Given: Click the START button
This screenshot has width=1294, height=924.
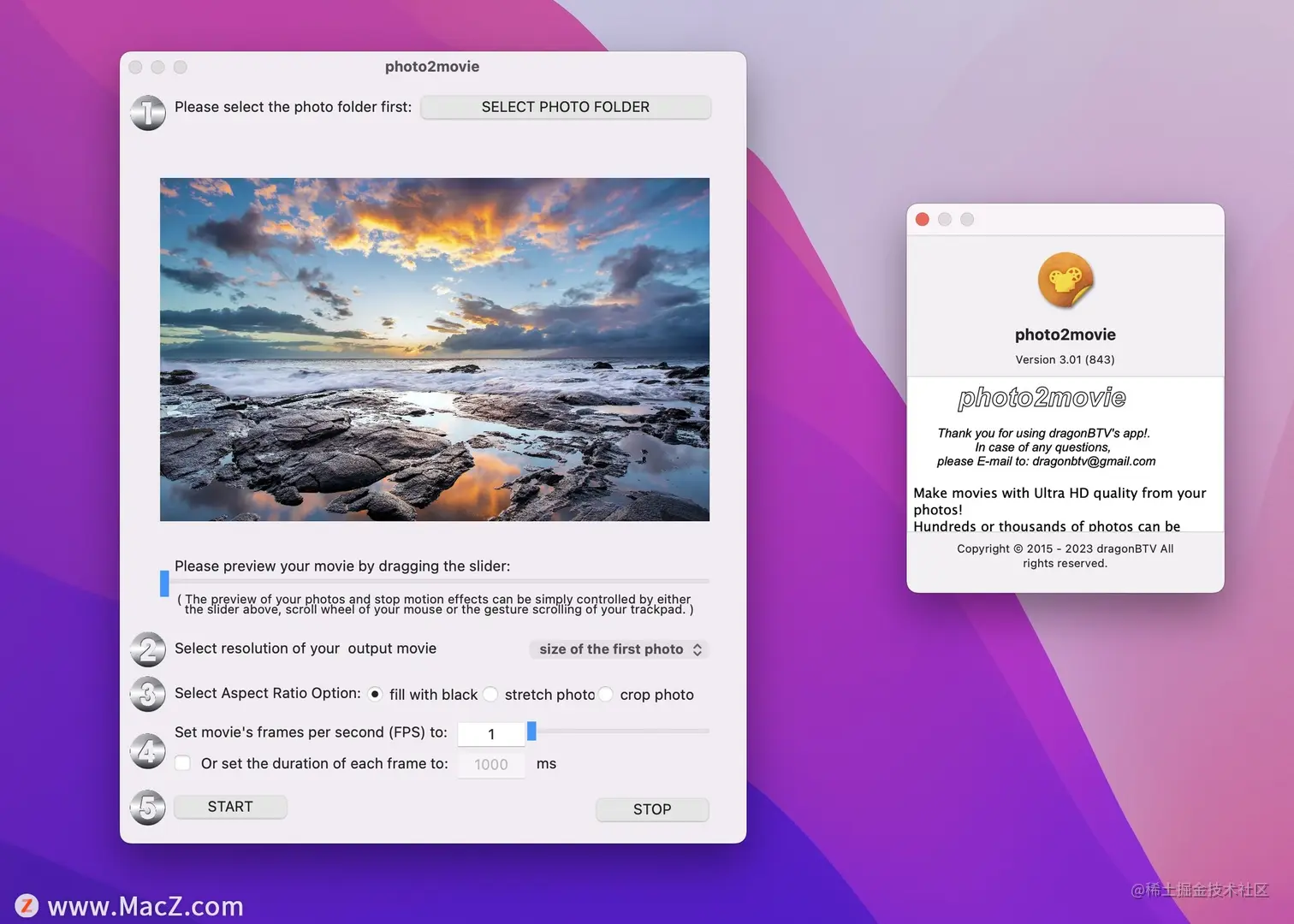Looking at the screenshot, I should click(230, 807).
